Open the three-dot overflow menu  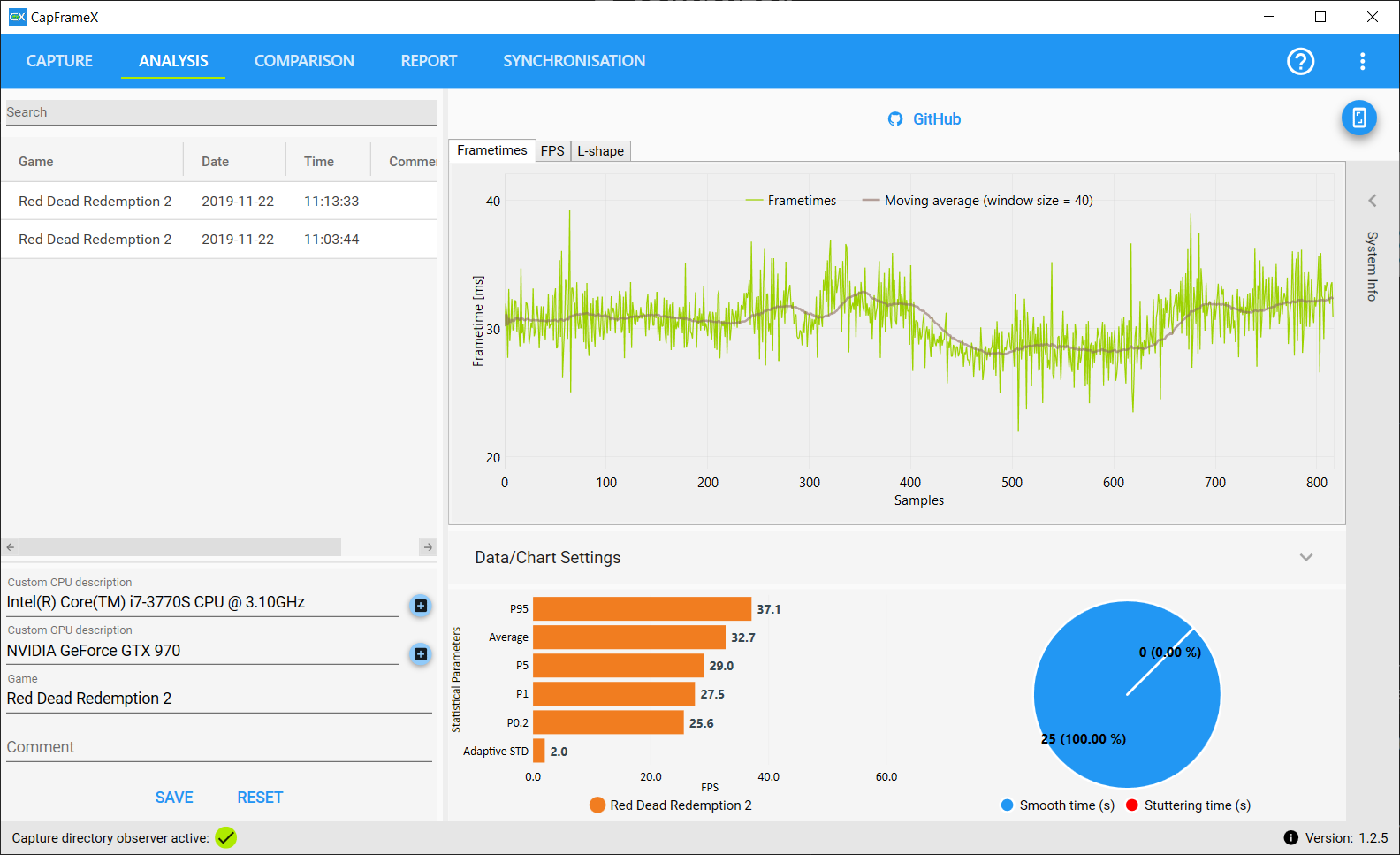pyautogui.click(x=1362, y=61)
